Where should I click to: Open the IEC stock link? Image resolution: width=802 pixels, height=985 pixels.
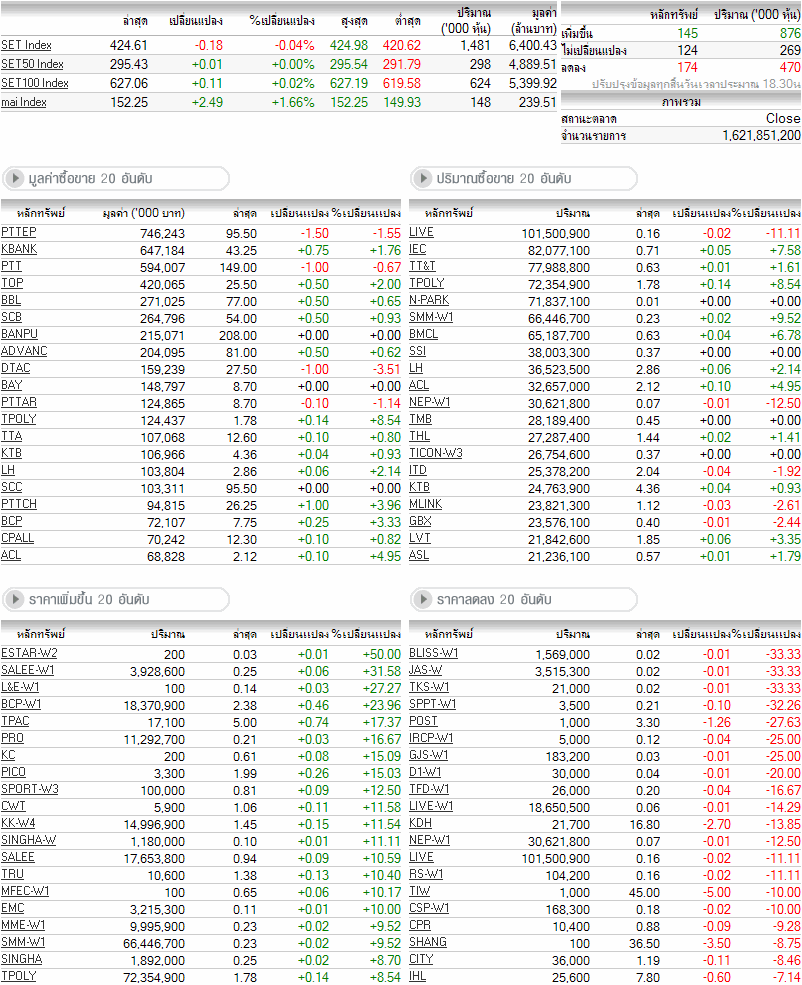coord(418,249)
